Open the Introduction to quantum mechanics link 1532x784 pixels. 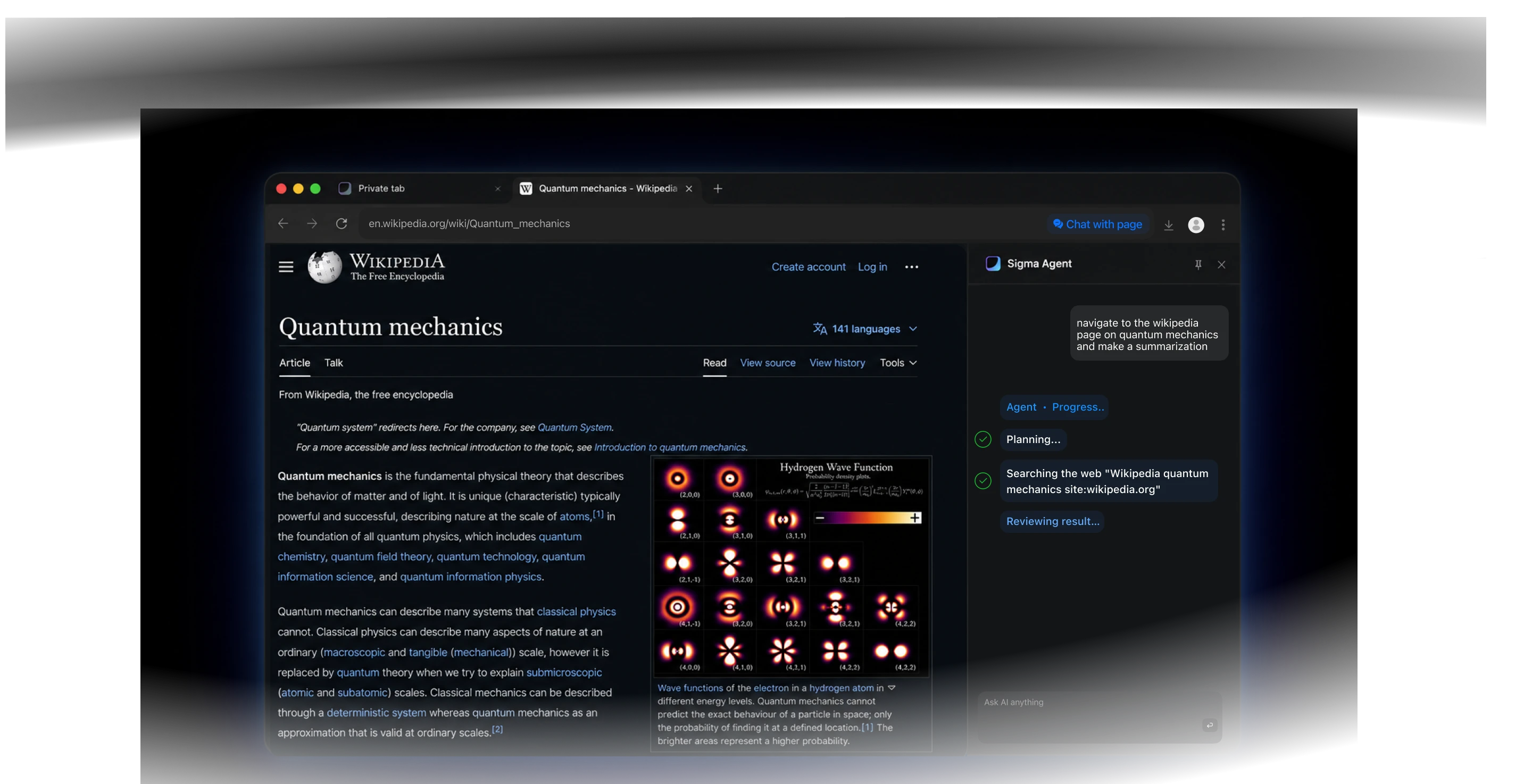tap(670, 447)
